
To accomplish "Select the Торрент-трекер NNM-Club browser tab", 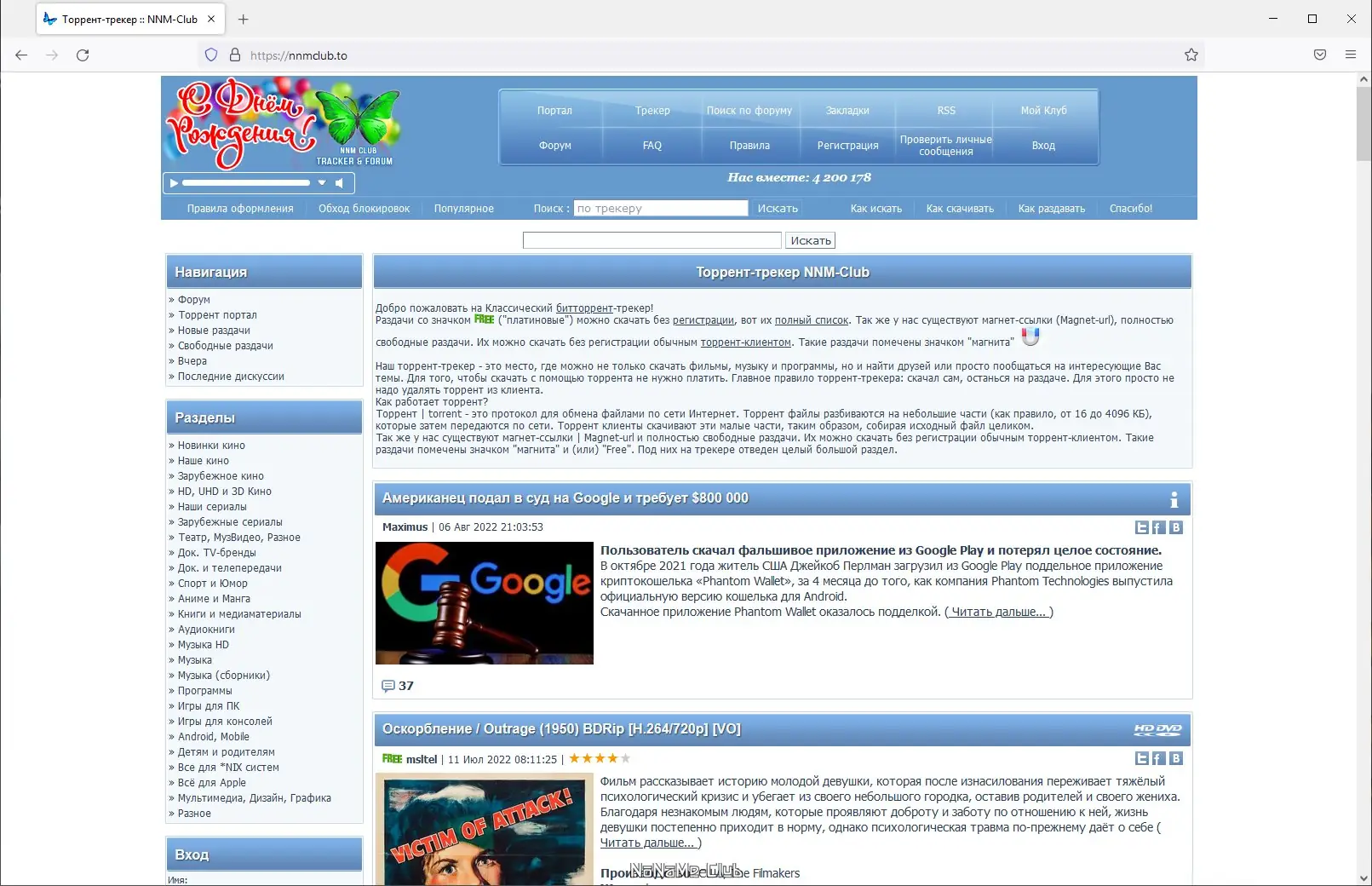I will pyautogui.click(x=128, y=18).
